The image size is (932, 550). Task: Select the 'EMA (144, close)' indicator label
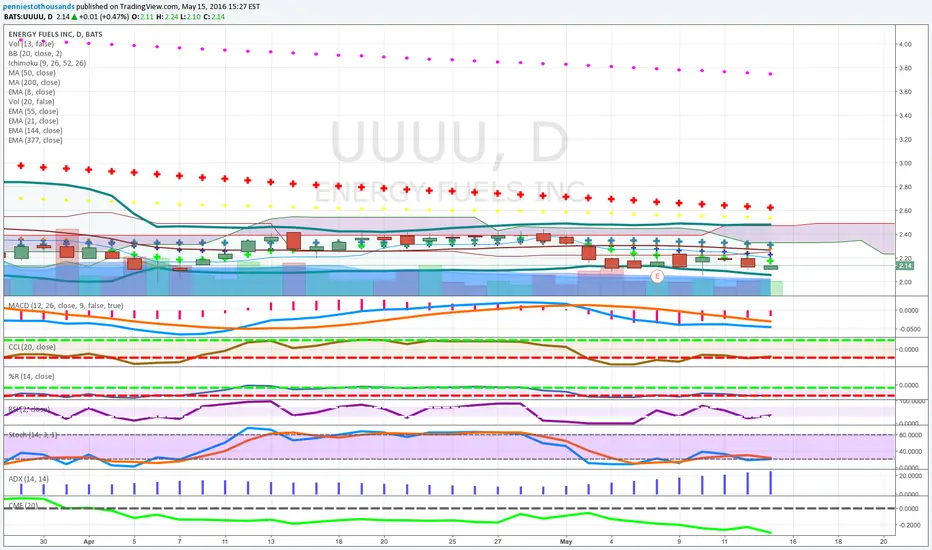[x=35, y=130]
